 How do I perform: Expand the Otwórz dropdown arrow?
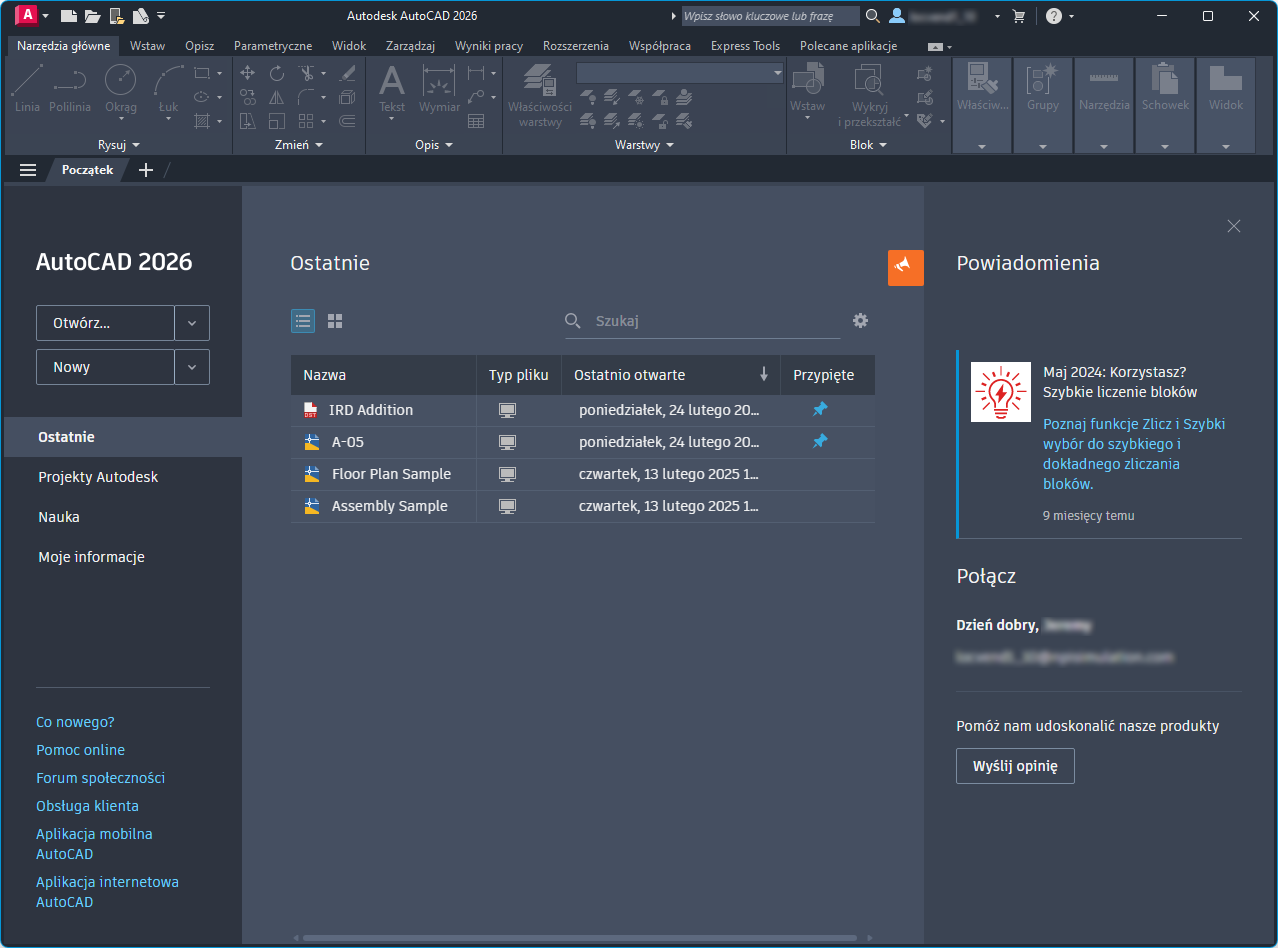[193, 323]
